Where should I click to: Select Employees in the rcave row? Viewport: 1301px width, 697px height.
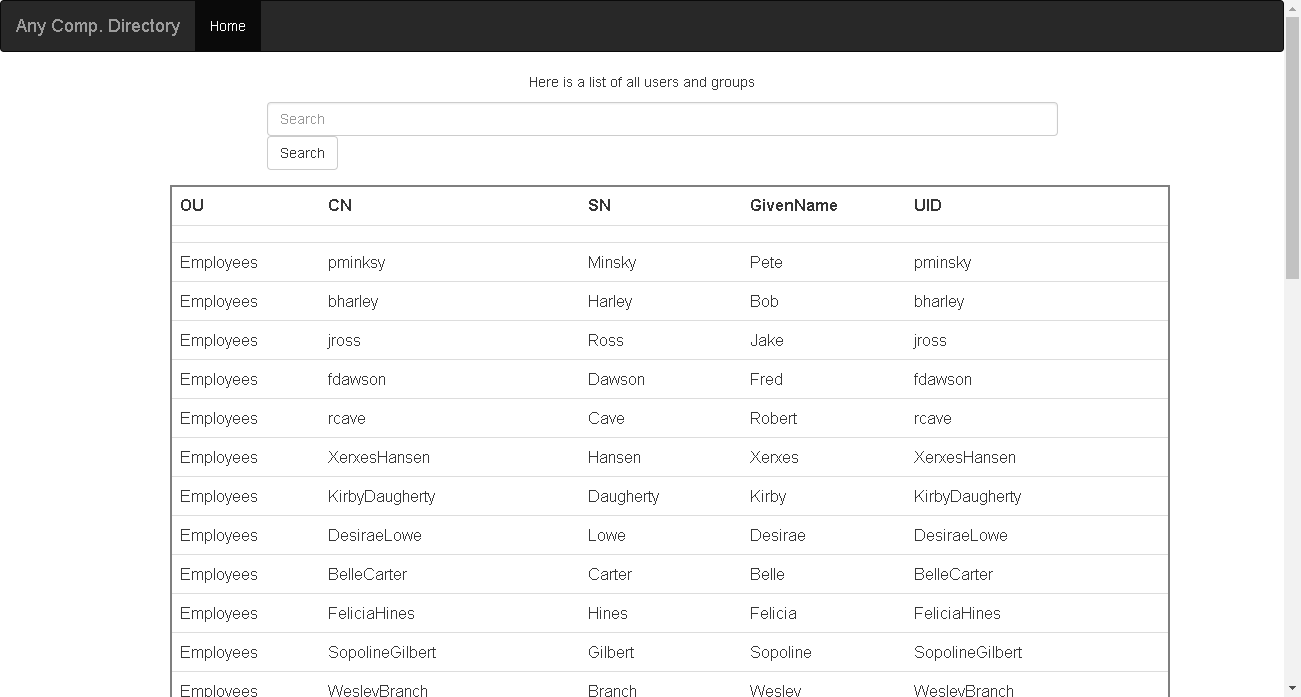219,418
